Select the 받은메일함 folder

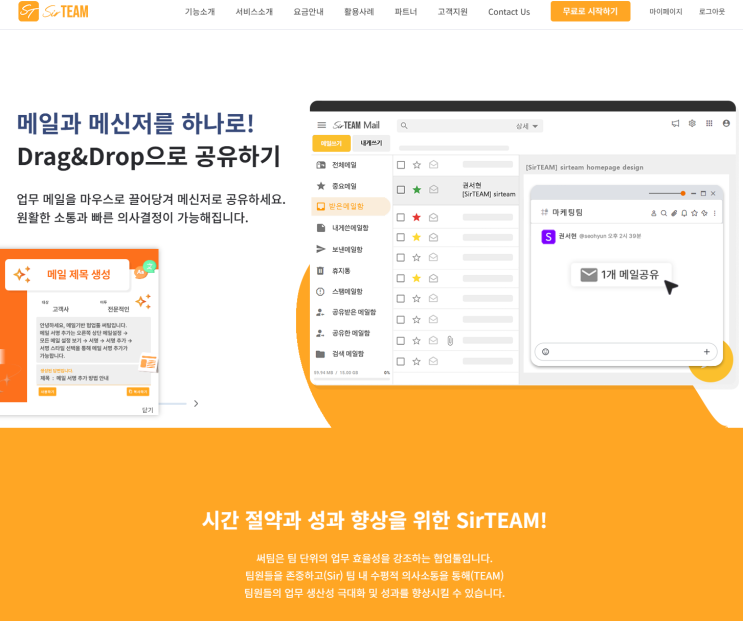[x=351, y=207]
